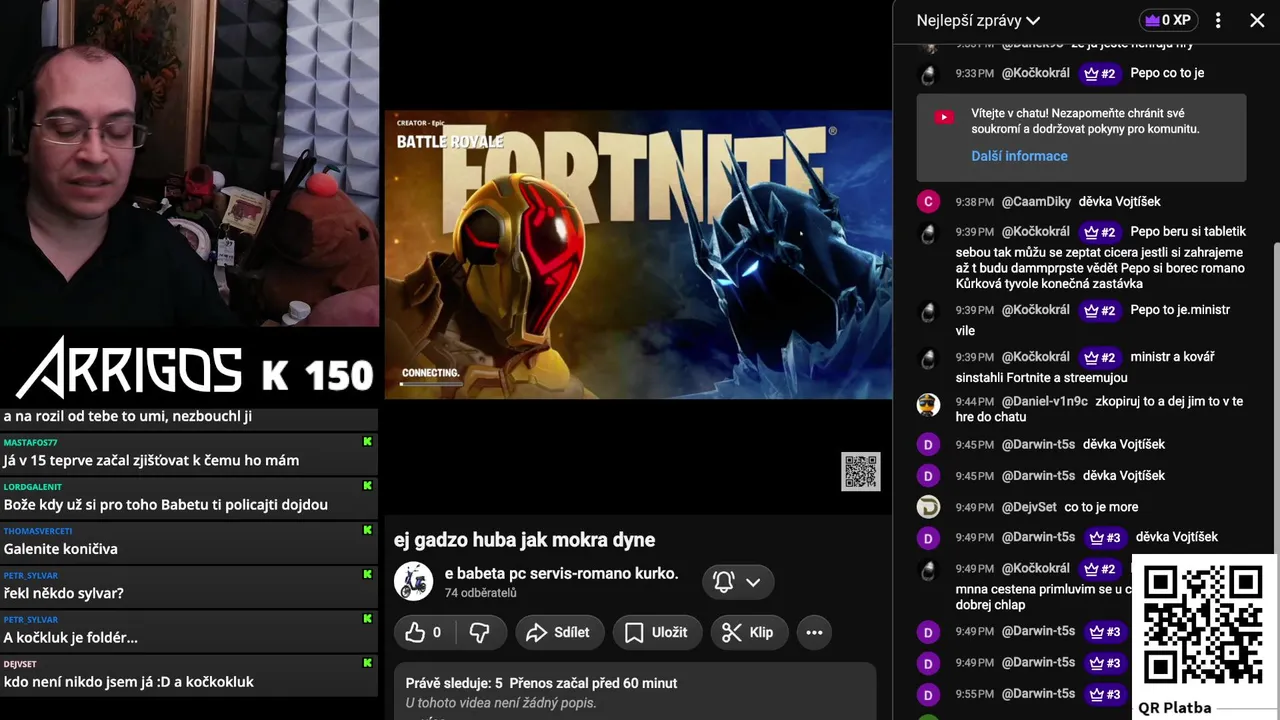This screenshot has height=720, width=1280.
Task: Click green Kick icon beside LORDGALENIT message
Action: point(367,486)
